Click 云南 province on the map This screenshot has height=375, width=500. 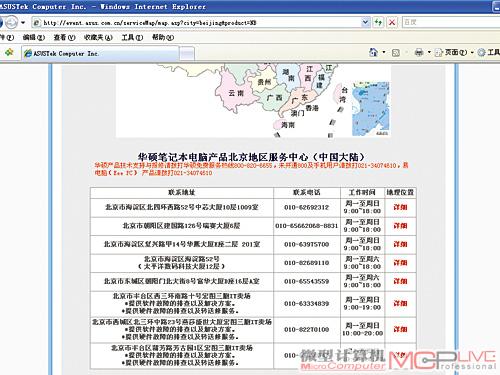point(236,93)
